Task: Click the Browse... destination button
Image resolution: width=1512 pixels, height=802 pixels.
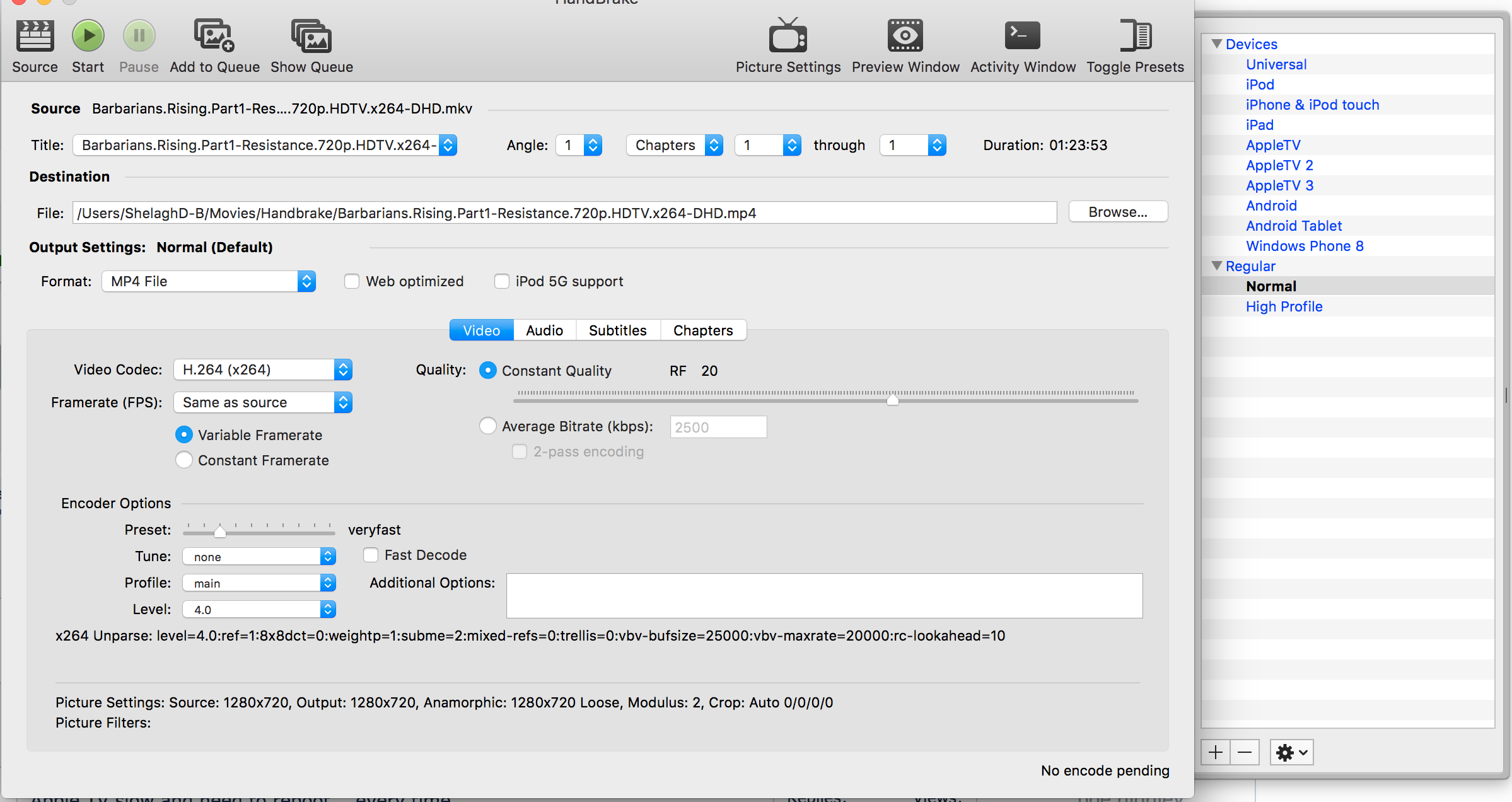Action: coord(1117,212)
